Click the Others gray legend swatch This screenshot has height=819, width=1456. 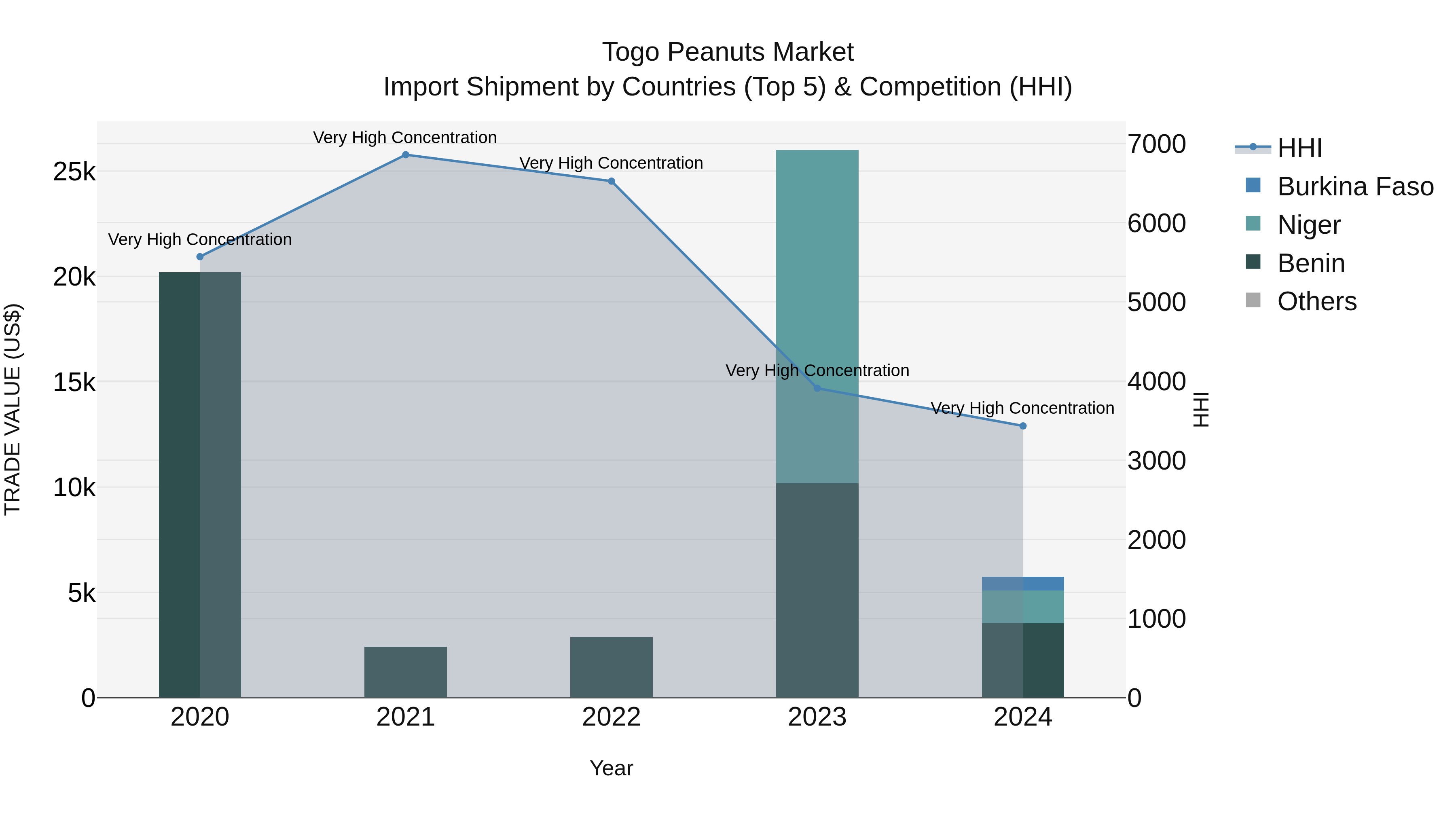click(1253, 300)
